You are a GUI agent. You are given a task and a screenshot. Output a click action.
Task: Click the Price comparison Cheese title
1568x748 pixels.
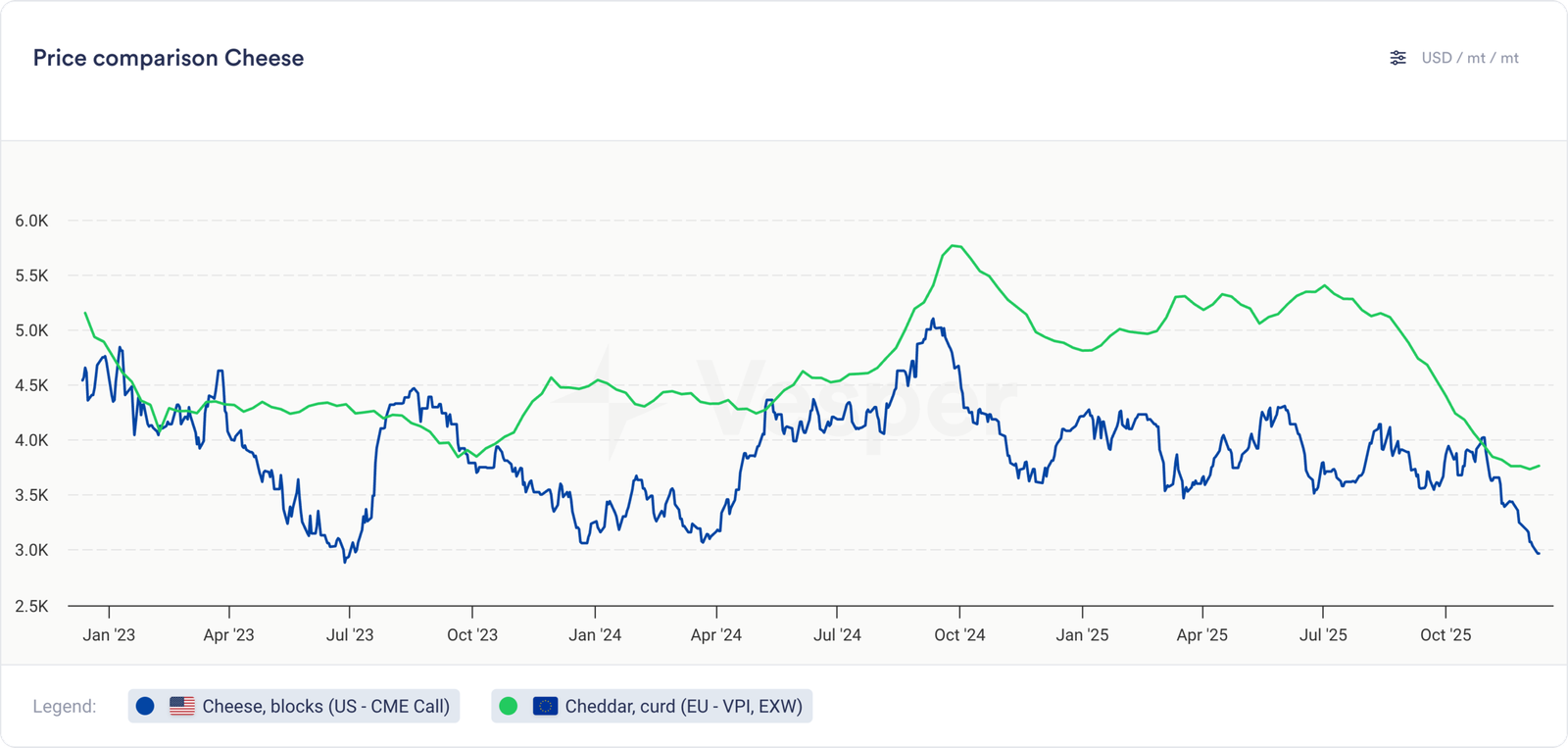coord(169,58)
